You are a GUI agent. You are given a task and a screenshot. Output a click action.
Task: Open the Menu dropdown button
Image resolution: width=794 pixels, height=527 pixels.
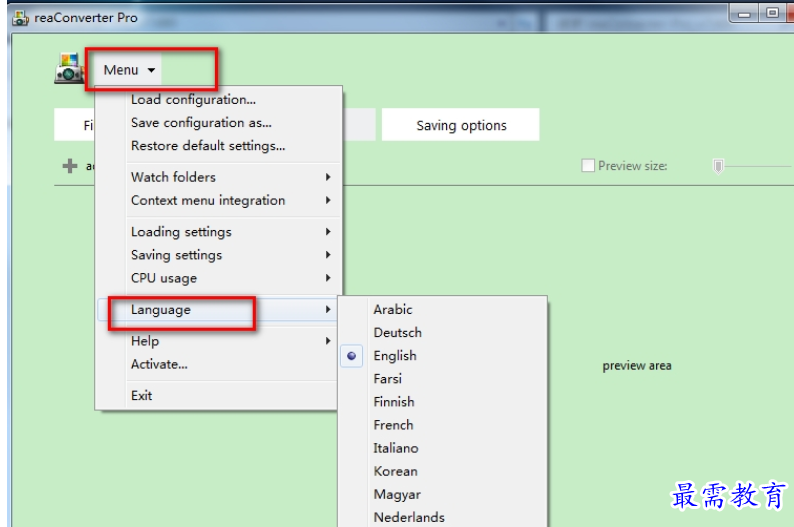coord(129,70)
